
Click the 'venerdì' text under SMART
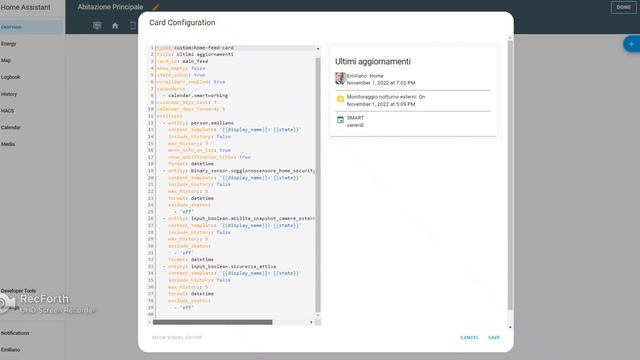(x=355, y=125)
